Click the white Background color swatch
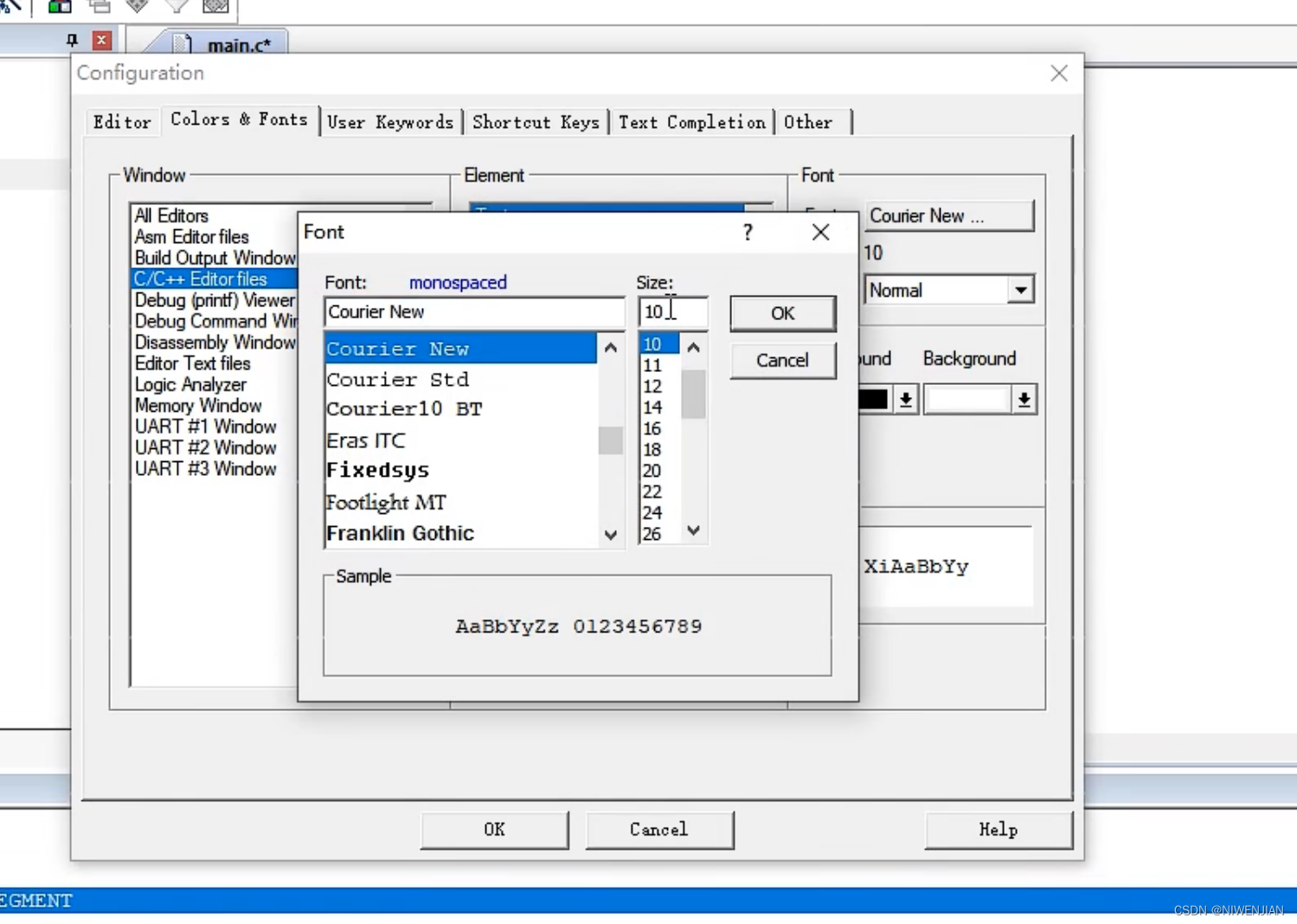Screen dimensions: 1297x924 point(966,400)
